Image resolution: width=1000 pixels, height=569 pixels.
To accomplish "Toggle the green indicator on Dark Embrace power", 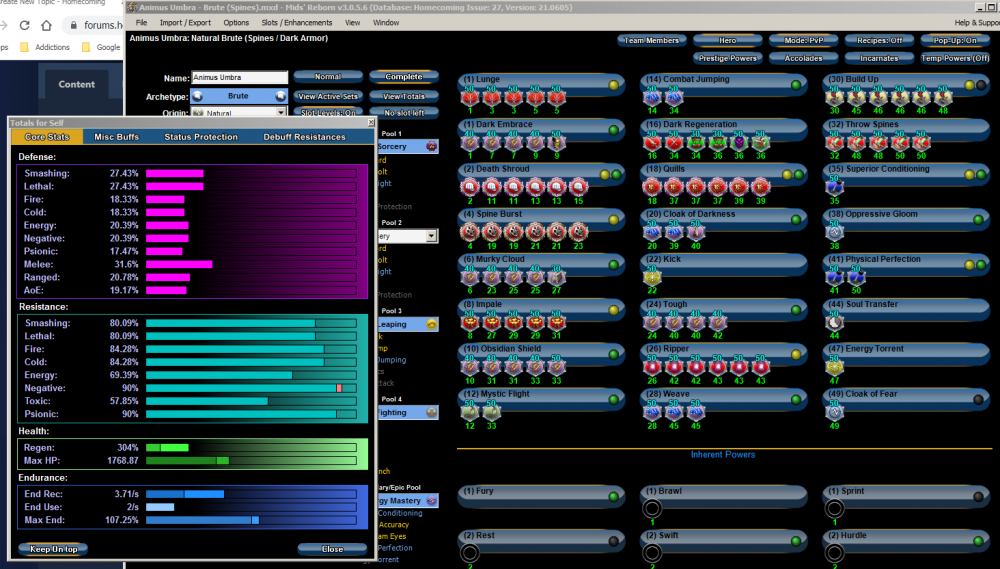I will tap(613, 130).
